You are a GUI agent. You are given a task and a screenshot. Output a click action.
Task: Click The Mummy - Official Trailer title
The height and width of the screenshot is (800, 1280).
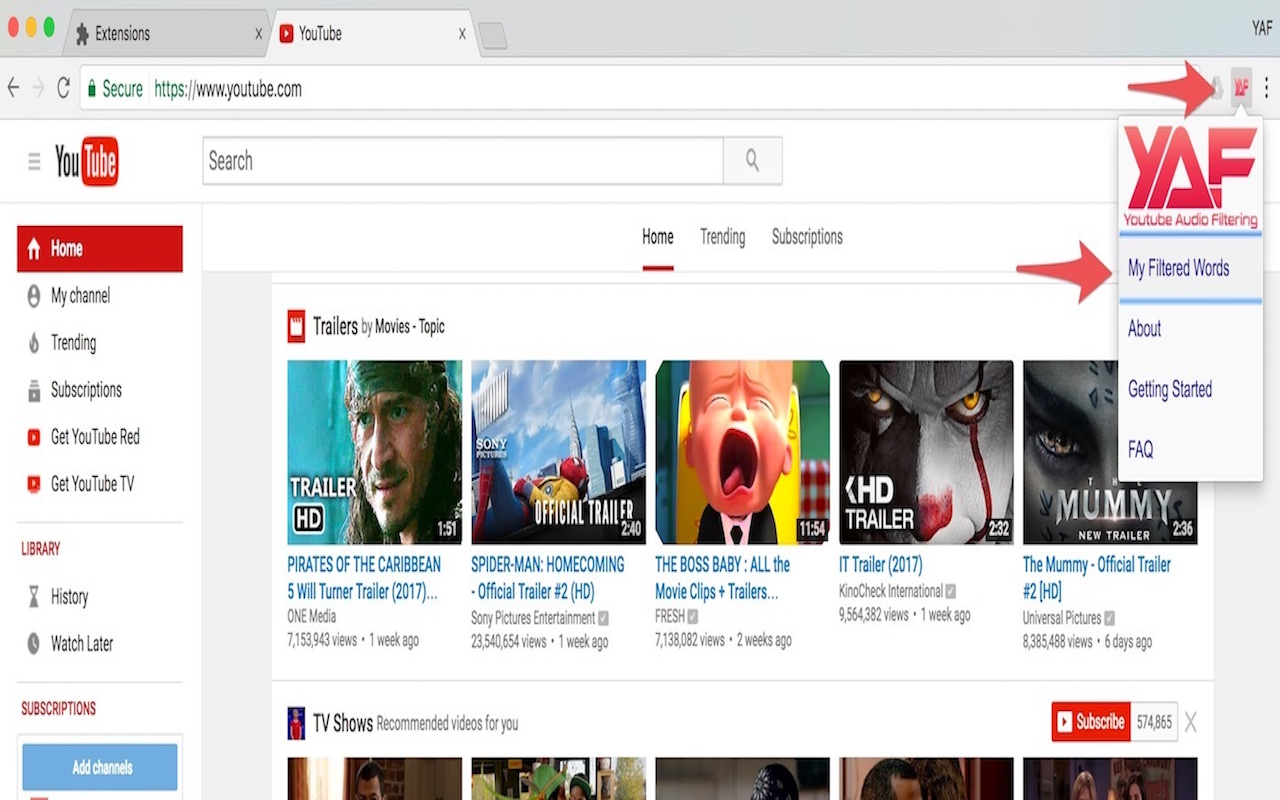click(1097, 578)
